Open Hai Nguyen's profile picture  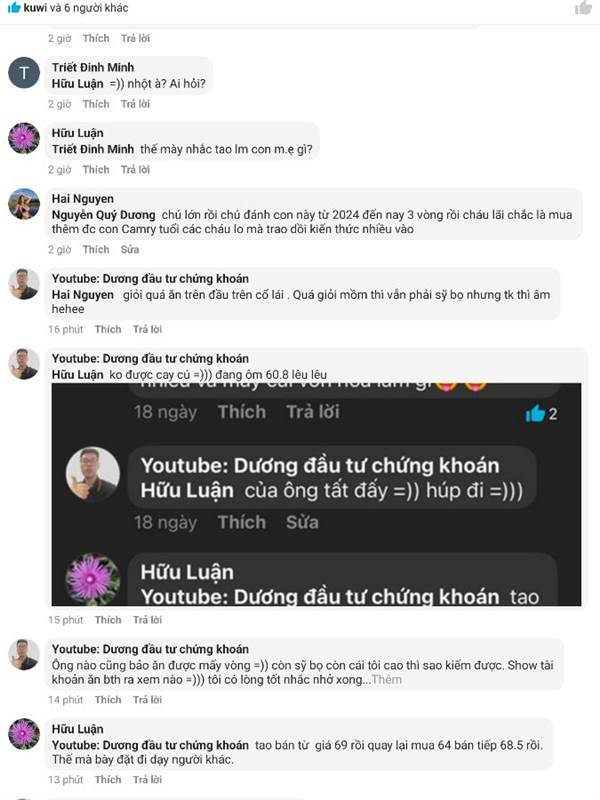pyautogui.click(x=24, y=204)
